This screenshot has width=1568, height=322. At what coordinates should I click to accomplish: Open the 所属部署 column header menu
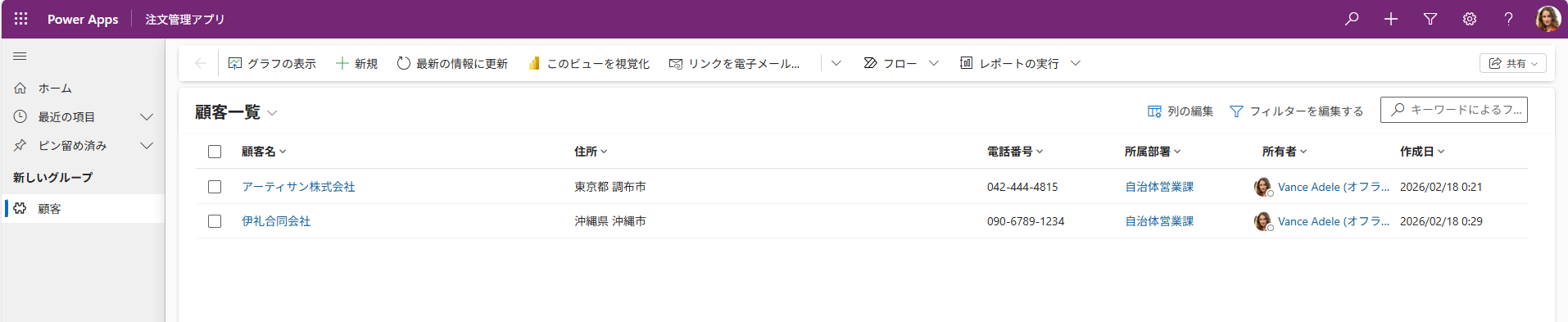[x=1153, y=152]
